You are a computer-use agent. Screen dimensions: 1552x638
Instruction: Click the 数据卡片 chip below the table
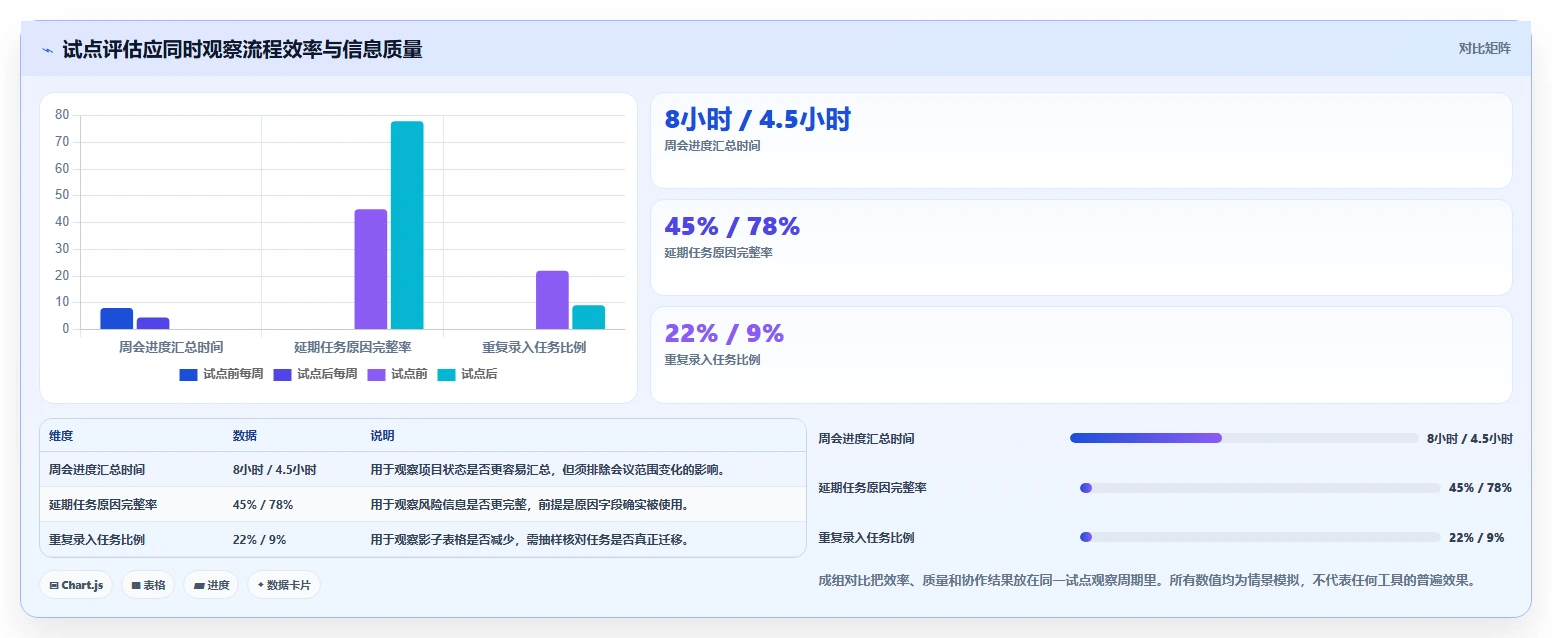(284, 585)
